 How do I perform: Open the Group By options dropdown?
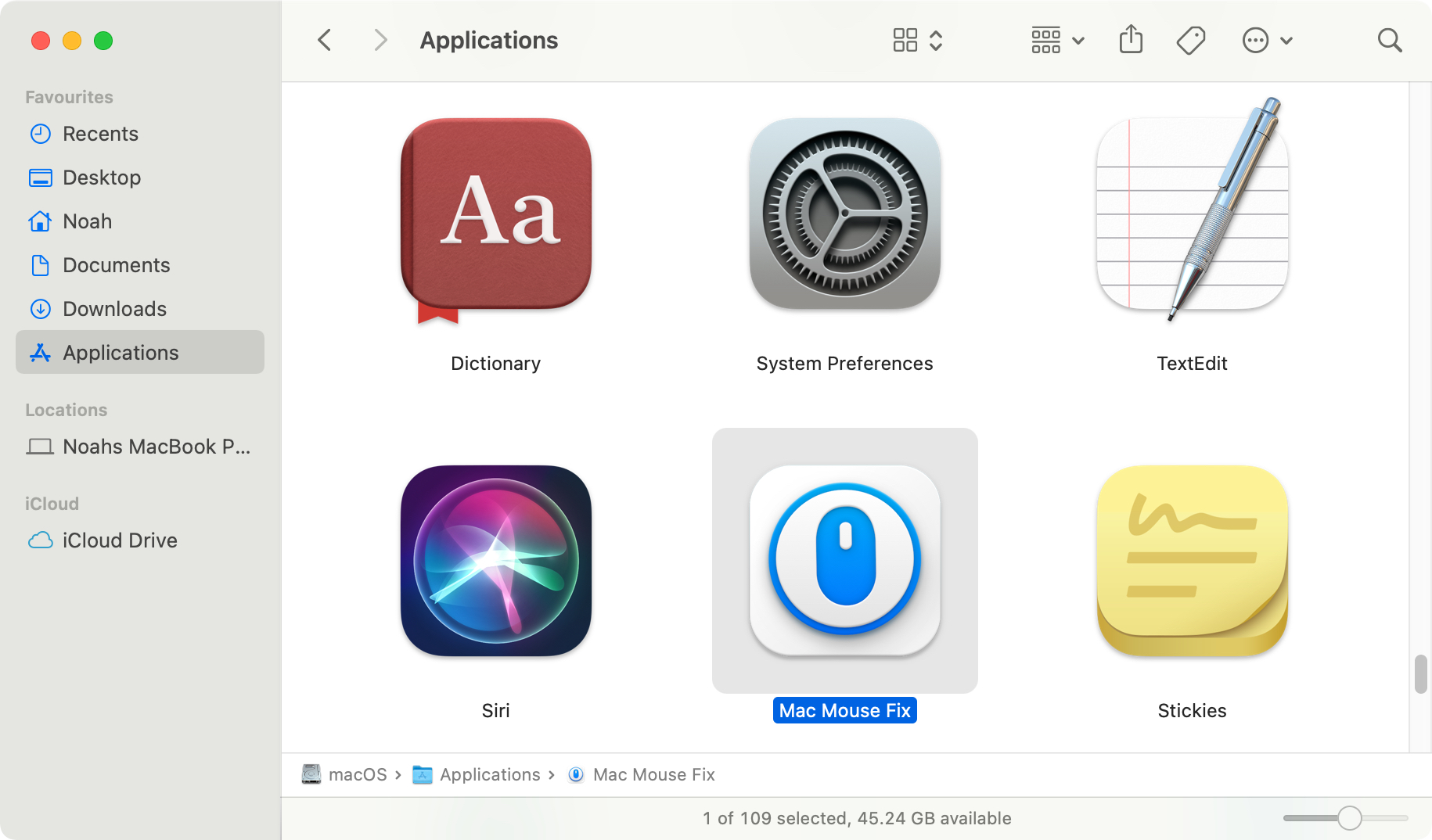coord(1058,40)
